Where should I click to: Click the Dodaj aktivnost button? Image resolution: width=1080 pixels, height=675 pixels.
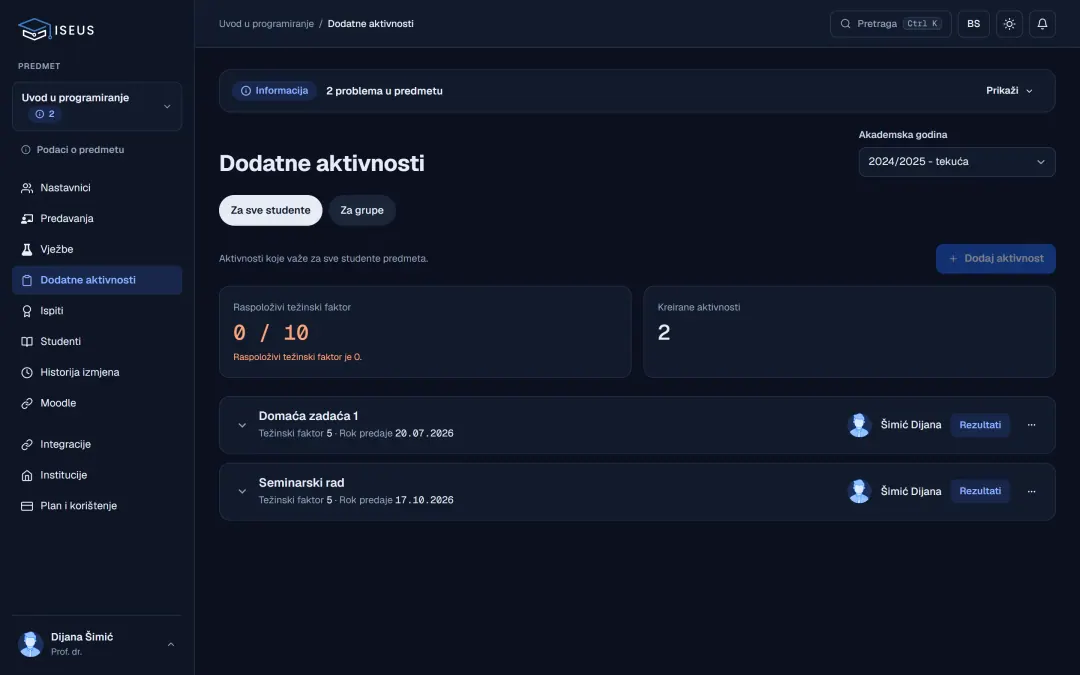tap(995, 259)
